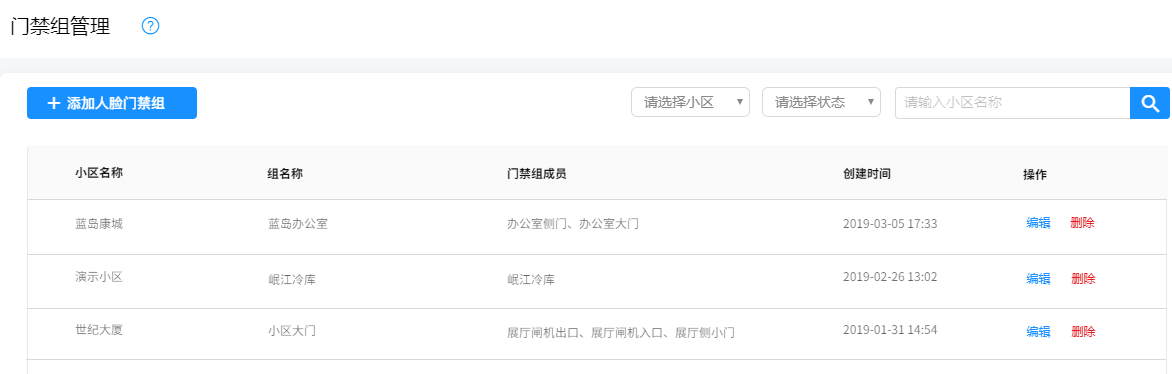Click the plus icon on add button
Viewport: 1172px width, 374px height.
click(x=53, y=103)
